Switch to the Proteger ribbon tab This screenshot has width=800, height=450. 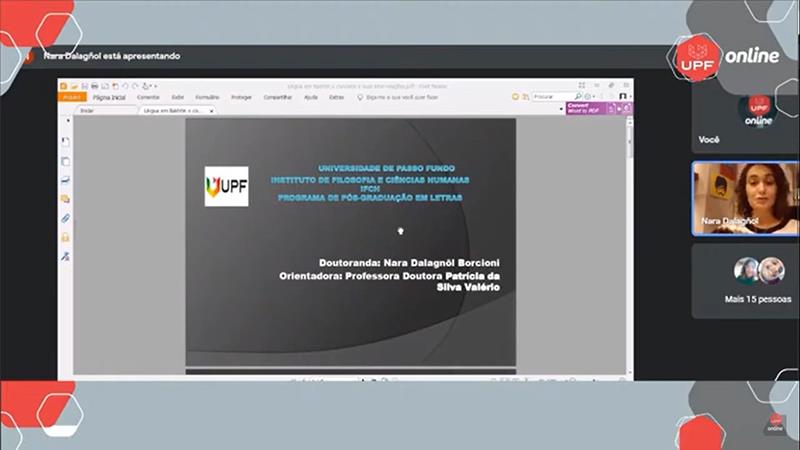tap(241, 97)
